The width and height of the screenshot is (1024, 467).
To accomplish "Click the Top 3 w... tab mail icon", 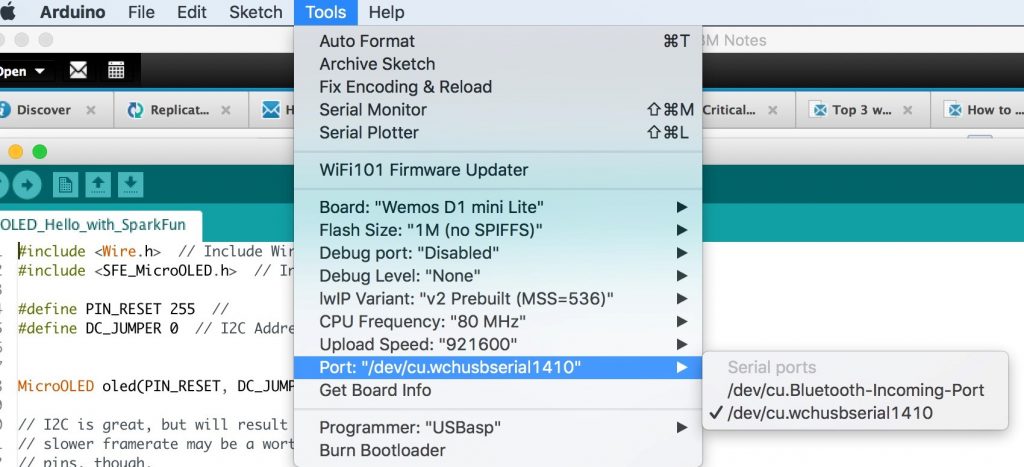I will pos(818,110).
